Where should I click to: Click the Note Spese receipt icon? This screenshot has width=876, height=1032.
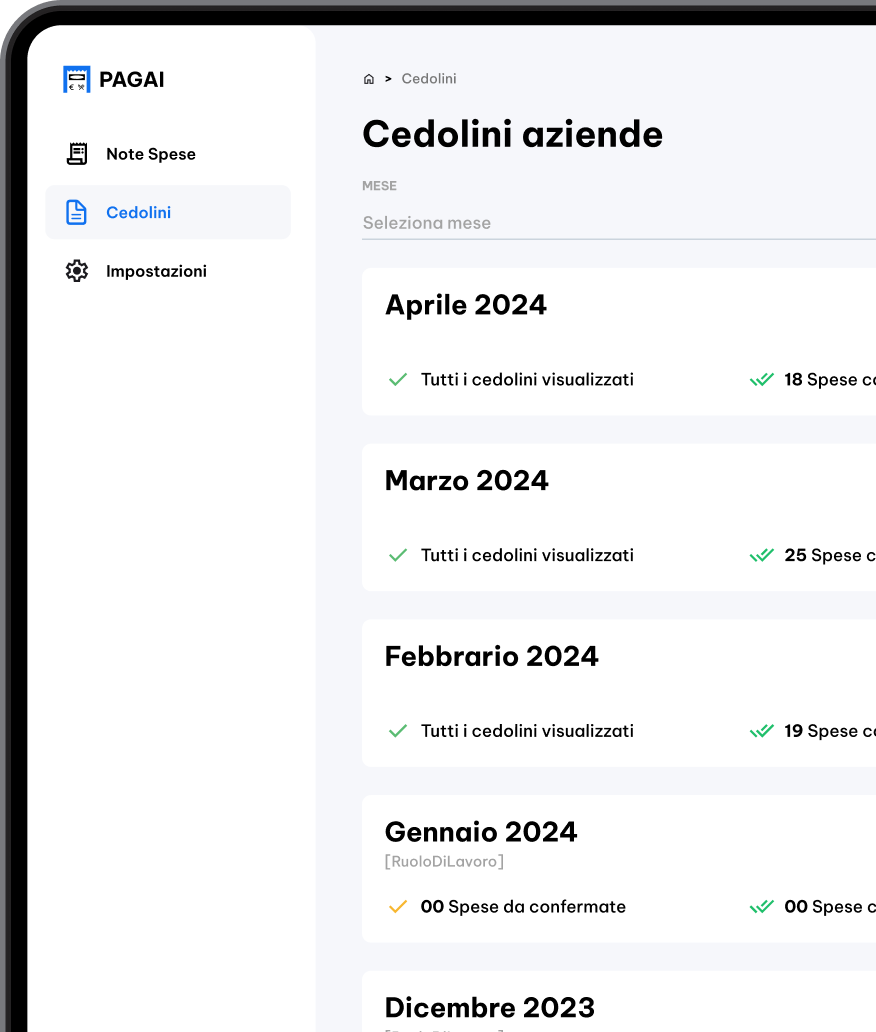(x=77, y=154)
